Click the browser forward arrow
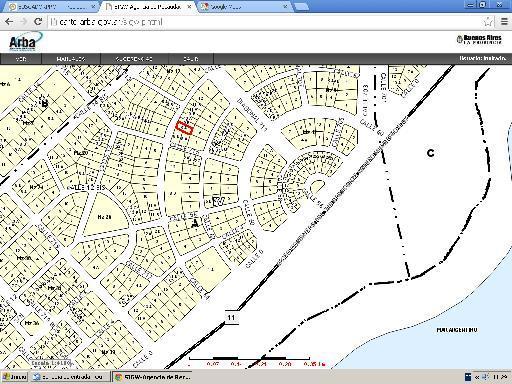 [23, 22]
